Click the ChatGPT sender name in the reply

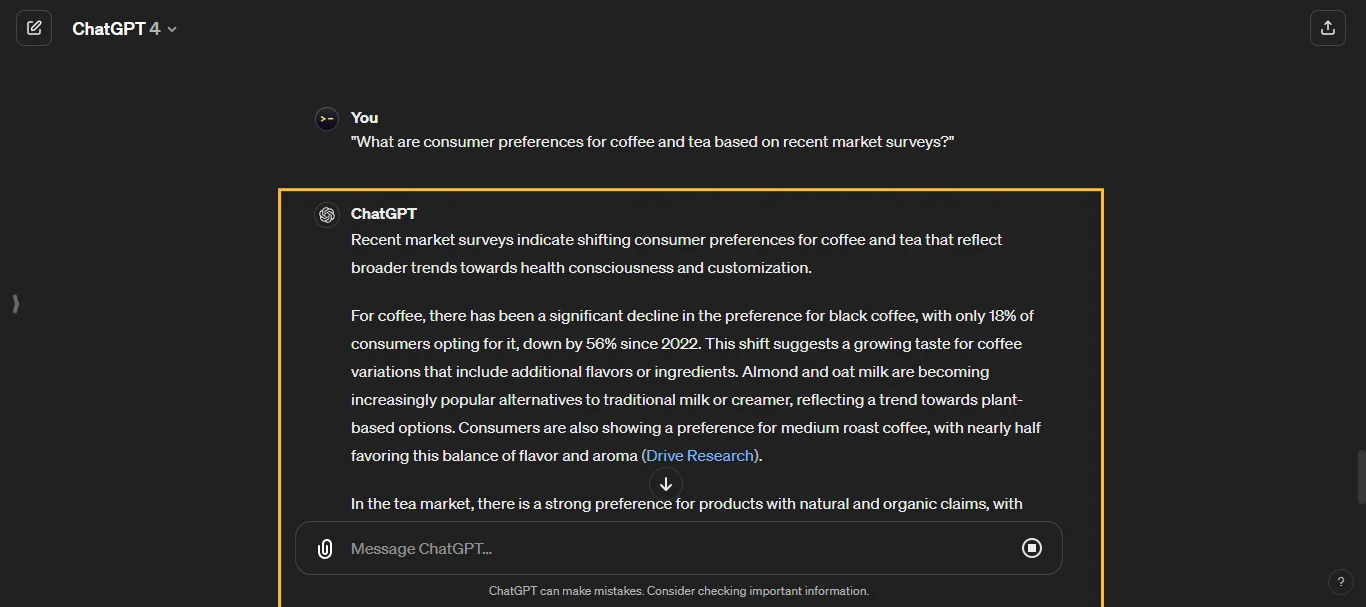384,214
